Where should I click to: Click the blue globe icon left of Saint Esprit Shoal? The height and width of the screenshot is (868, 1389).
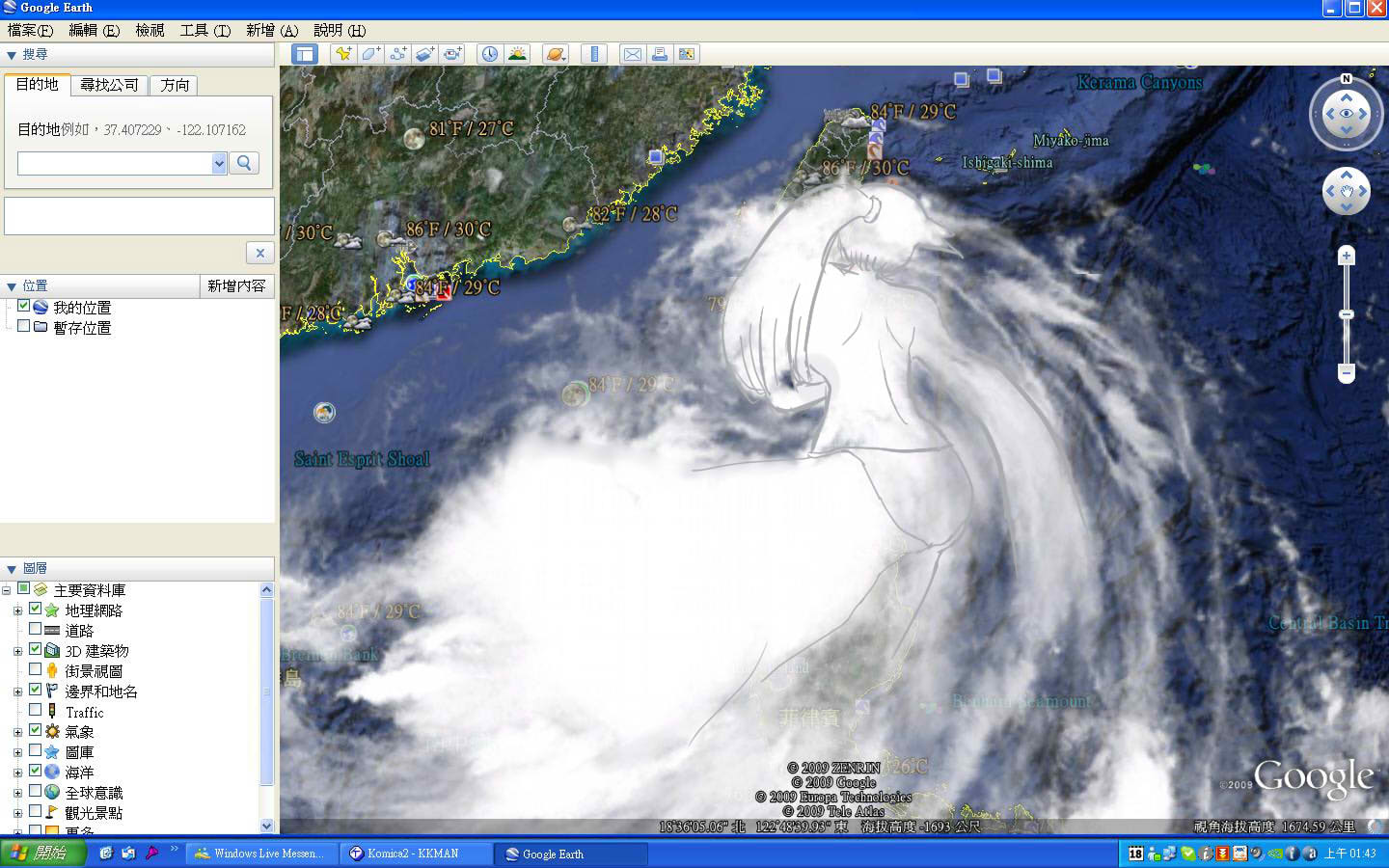[x=324, y=413]
